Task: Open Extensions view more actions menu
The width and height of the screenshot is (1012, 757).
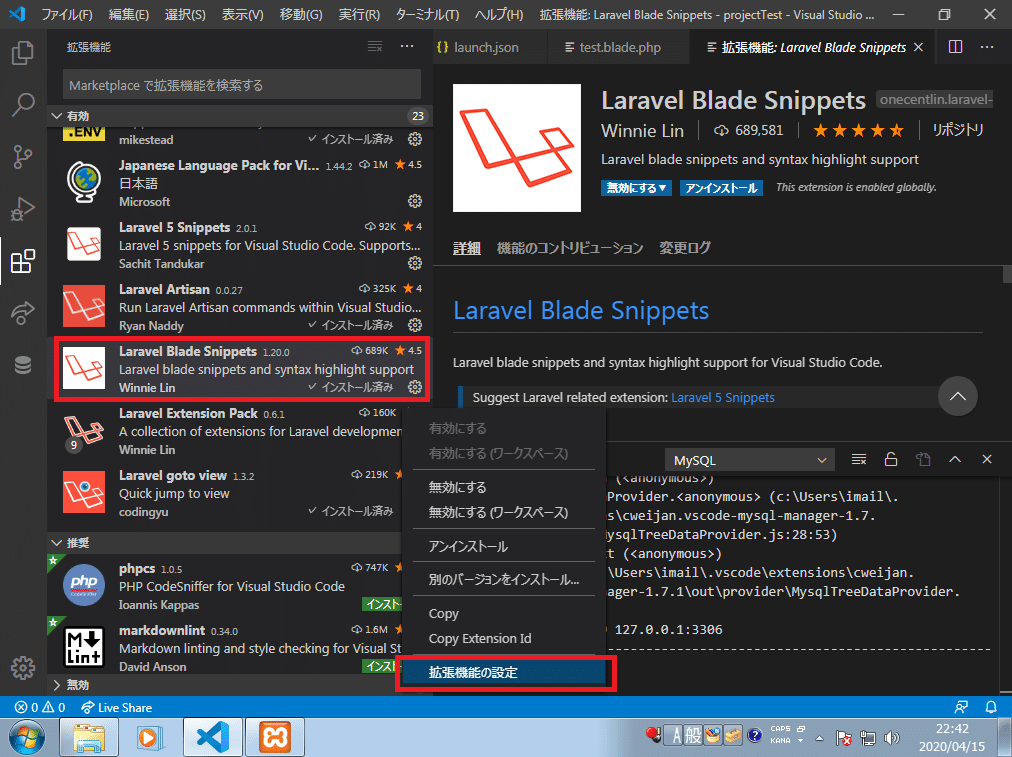Action: pyautogui.click(x=407, y=46)
